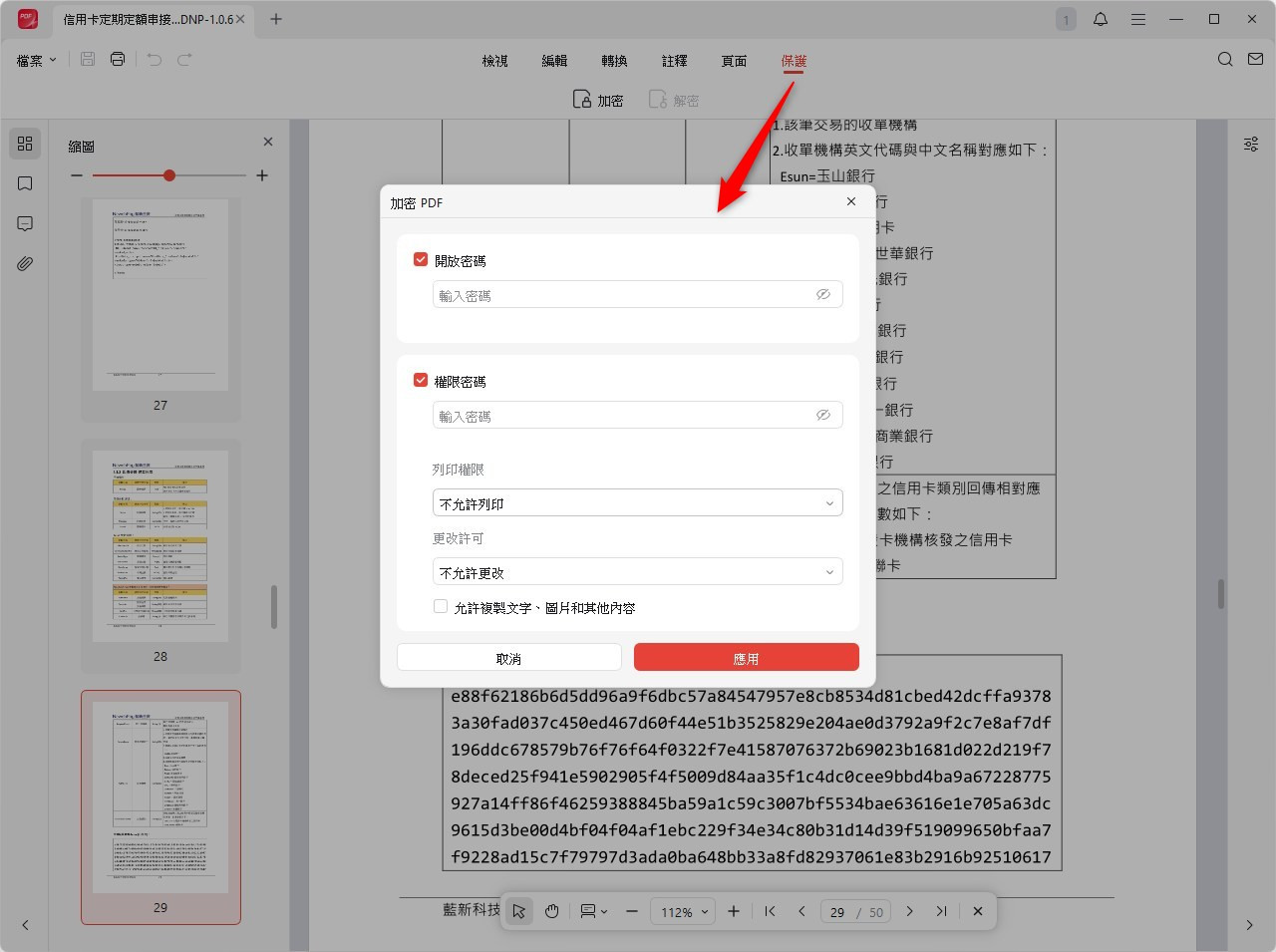Image resolution: width=1276 pixels, height=952 pixels.
Task: Switch to the 頁面 tab
Action: click(x=735, y=61)
